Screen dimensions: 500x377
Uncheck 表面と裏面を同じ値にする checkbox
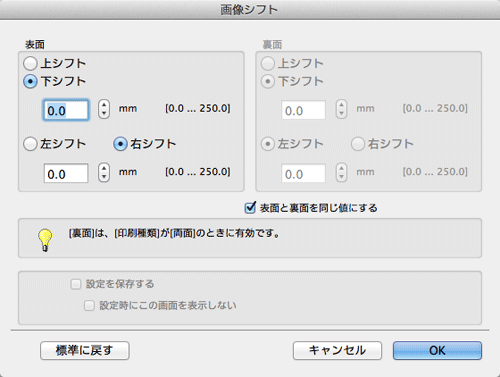250,208
